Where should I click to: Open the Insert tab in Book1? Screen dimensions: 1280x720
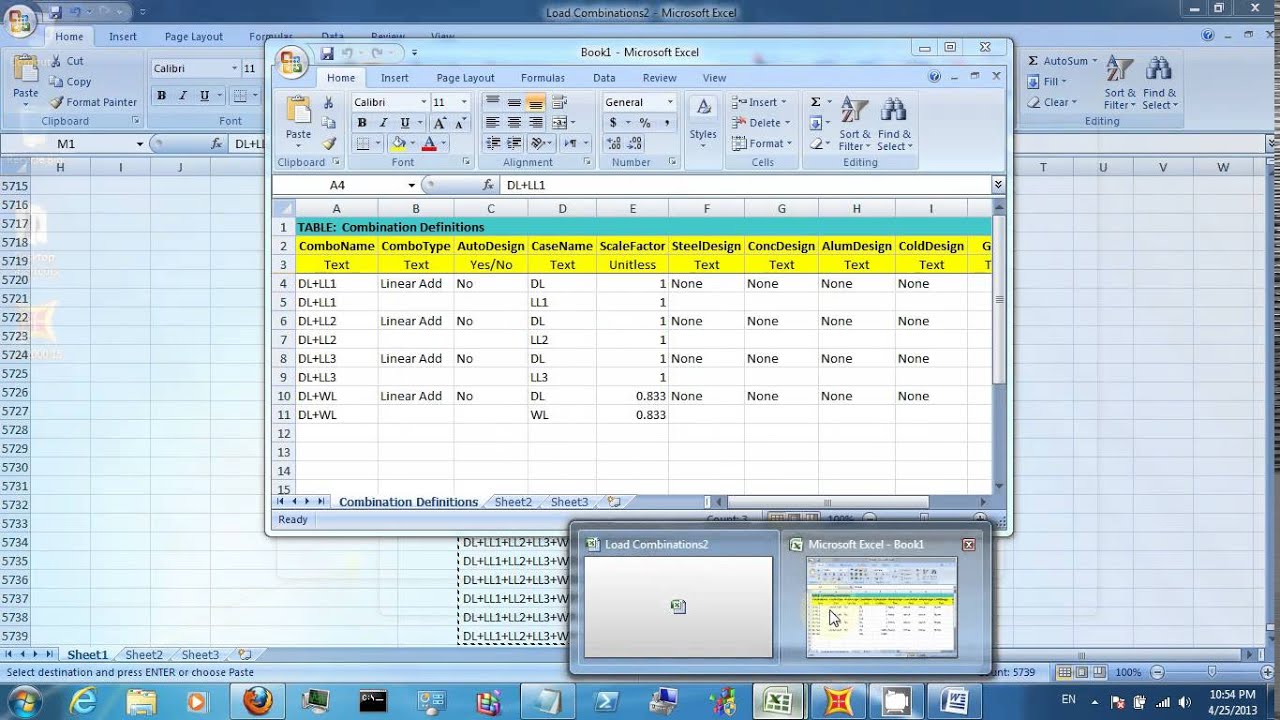(394, 78)
